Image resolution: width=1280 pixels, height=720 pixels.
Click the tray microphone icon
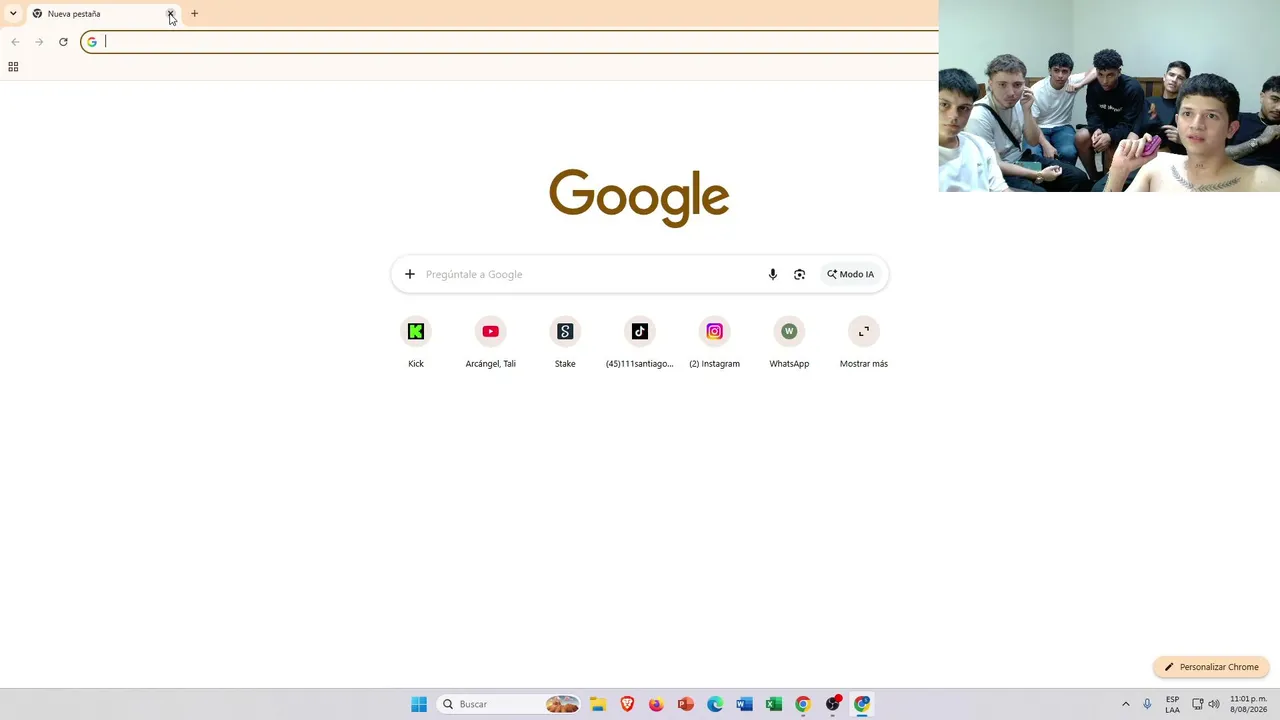tap(1147, 704)
